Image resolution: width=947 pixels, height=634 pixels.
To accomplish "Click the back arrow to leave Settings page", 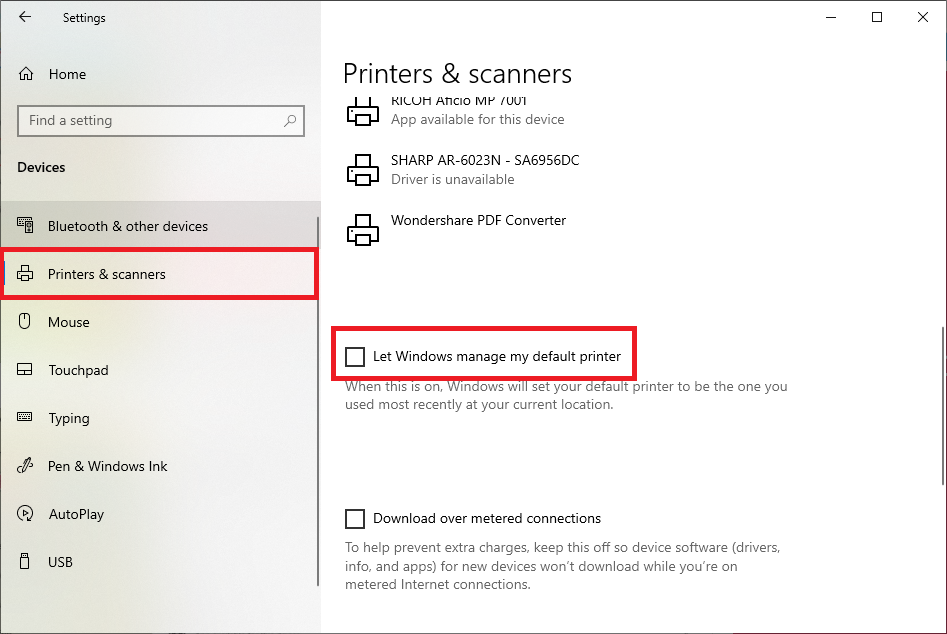I will click(24, 16).
